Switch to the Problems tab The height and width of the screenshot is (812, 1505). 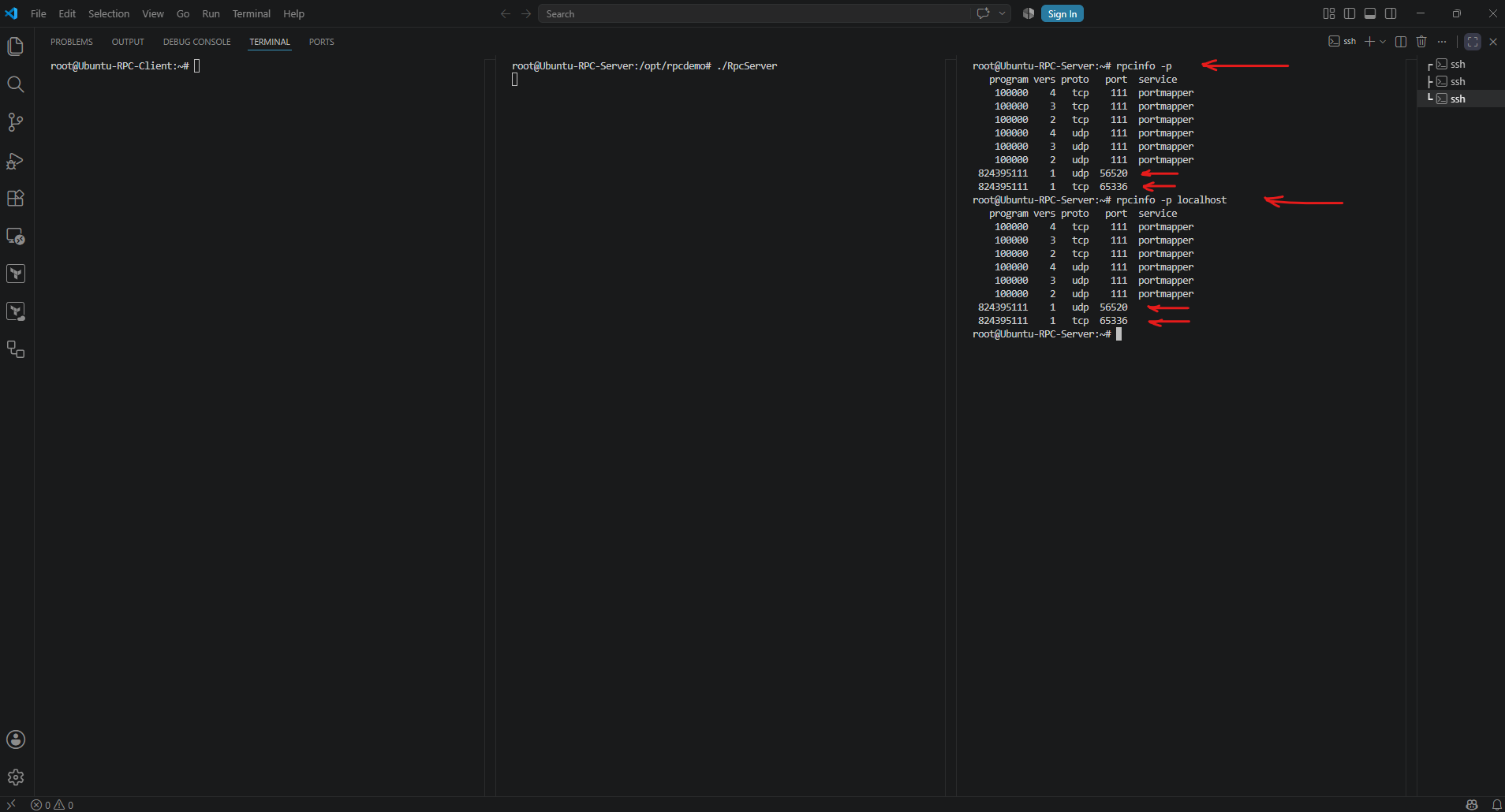72,42
